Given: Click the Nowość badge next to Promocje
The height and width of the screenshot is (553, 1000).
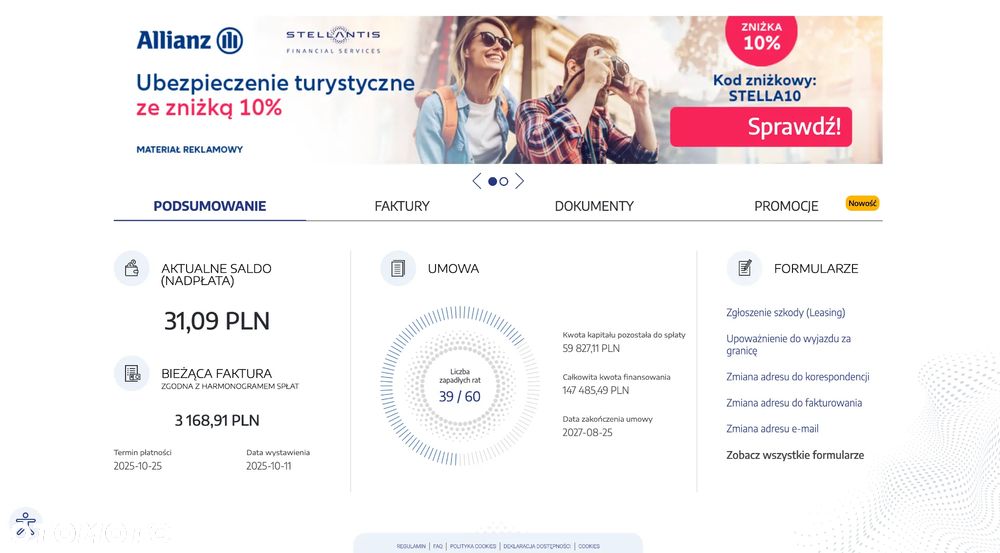Looking at the screenshot, I should tap(862, 203).
